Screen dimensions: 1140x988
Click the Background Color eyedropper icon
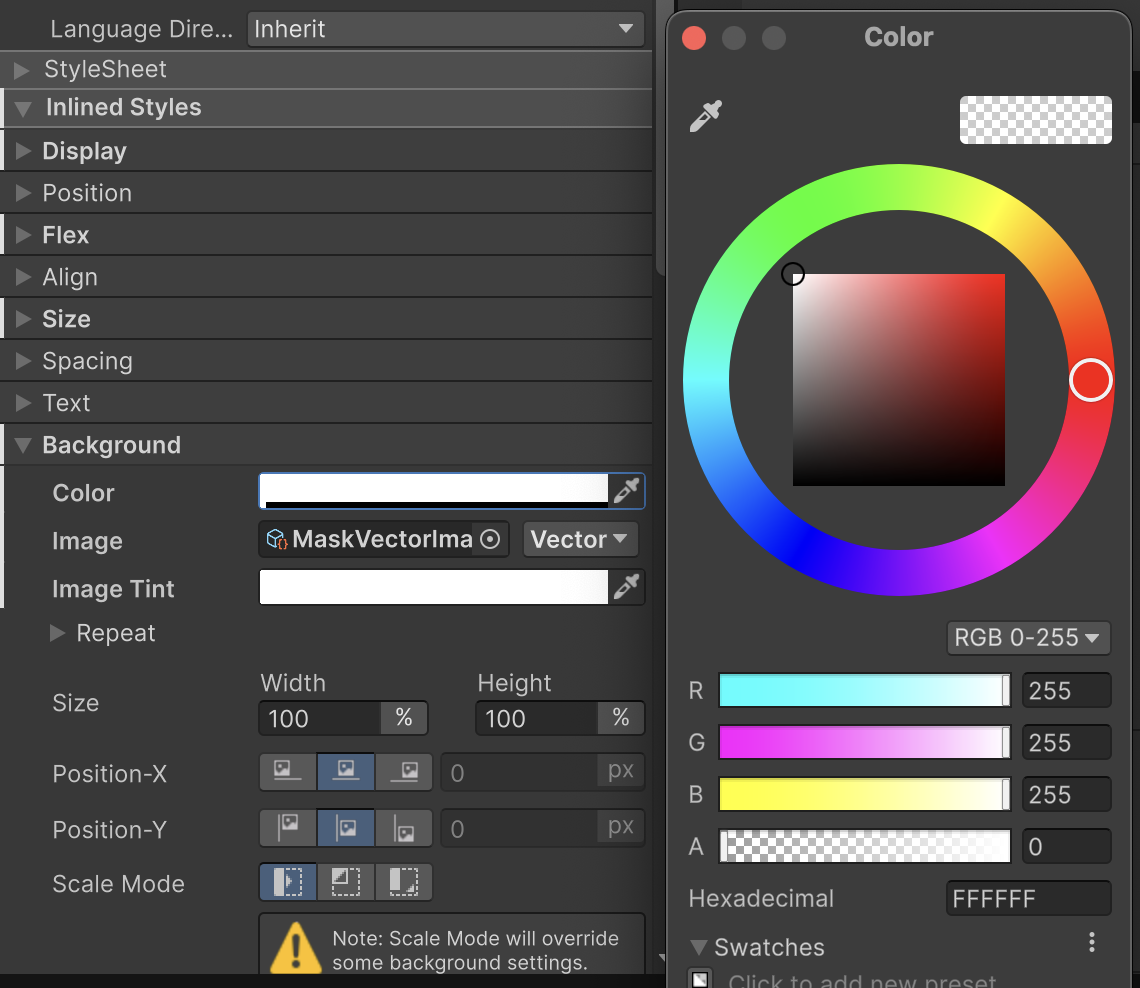pyautogui.click(x=627, y=491)
